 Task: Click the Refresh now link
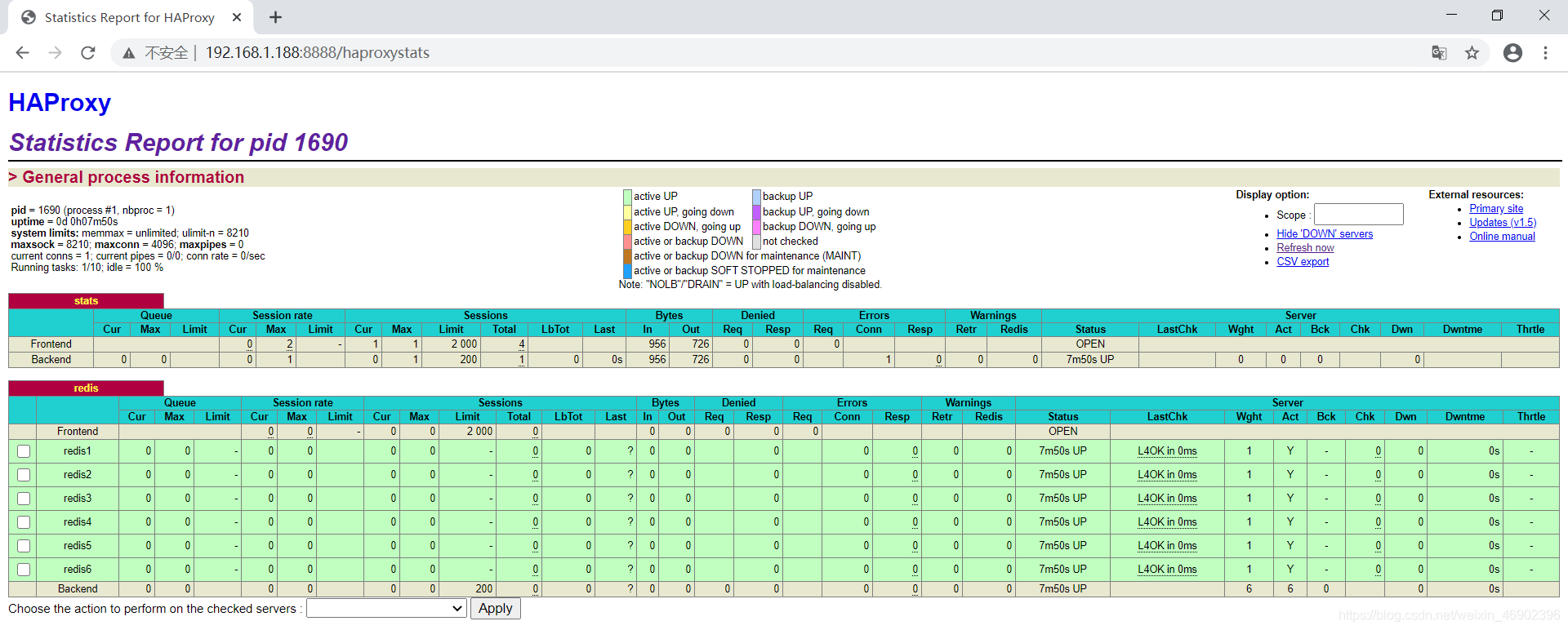click(1305, 248)
